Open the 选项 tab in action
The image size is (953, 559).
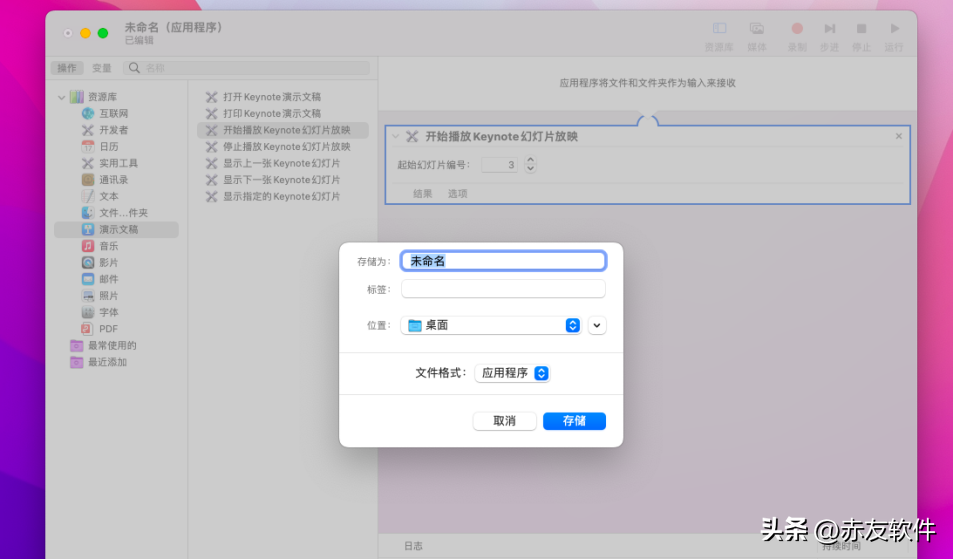pyautogui.click(x=458, y=194)
